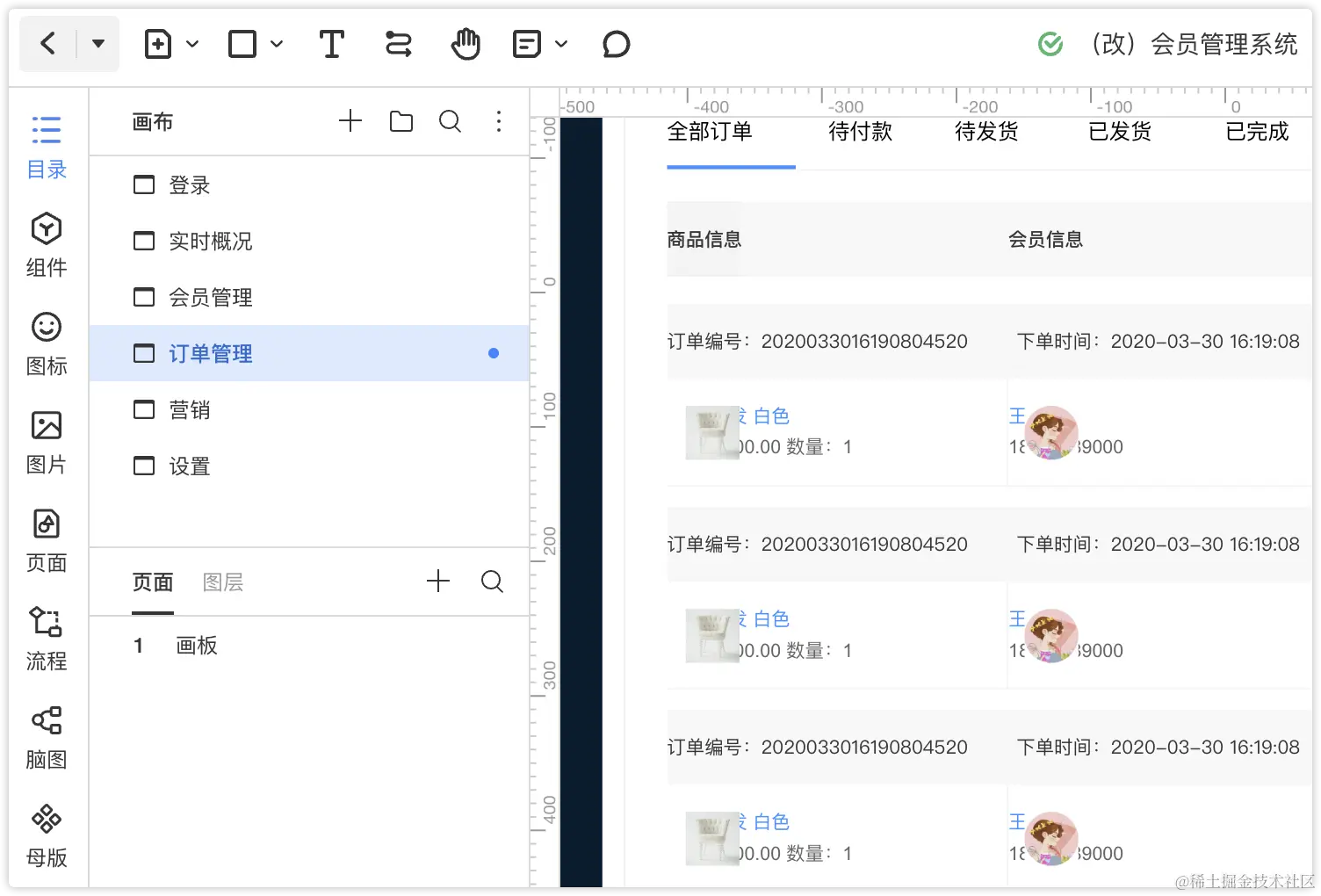
Task: Open the 图标 icons panel
Action: (x=47, y=344)
